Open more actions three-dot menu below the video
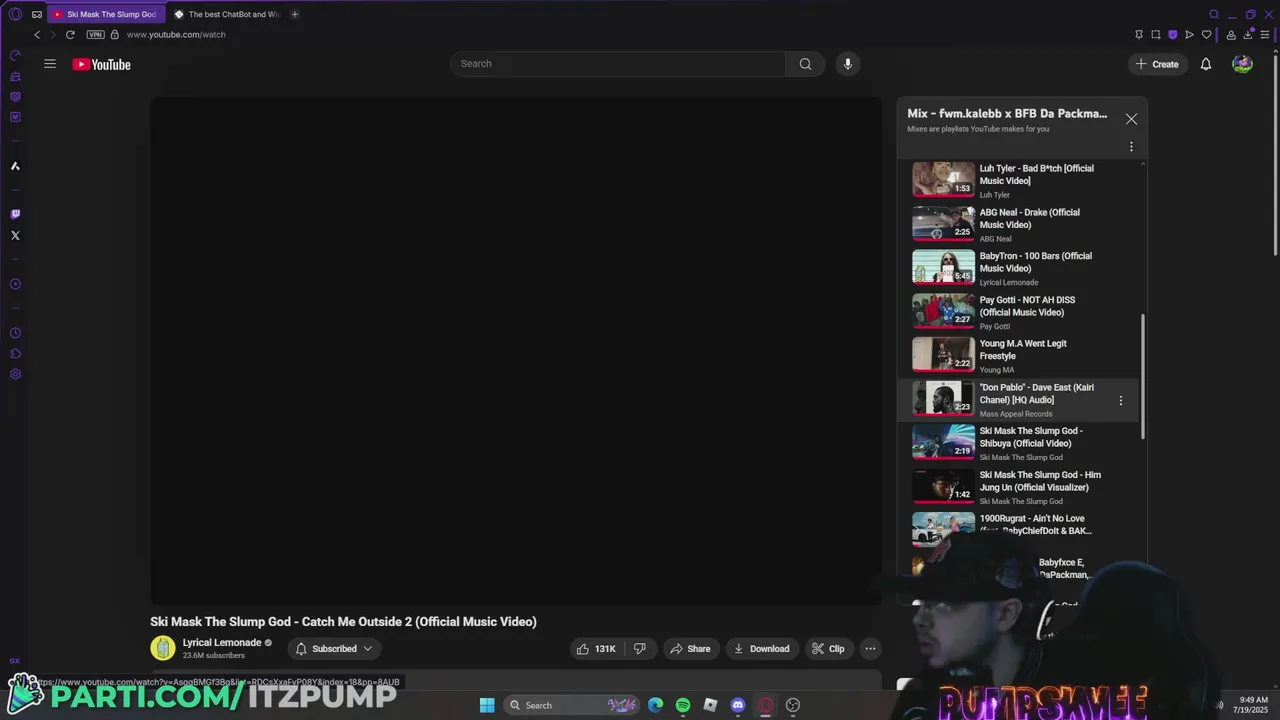The height and width of the screenshot is (720, 1280). (x=870, y=649)
